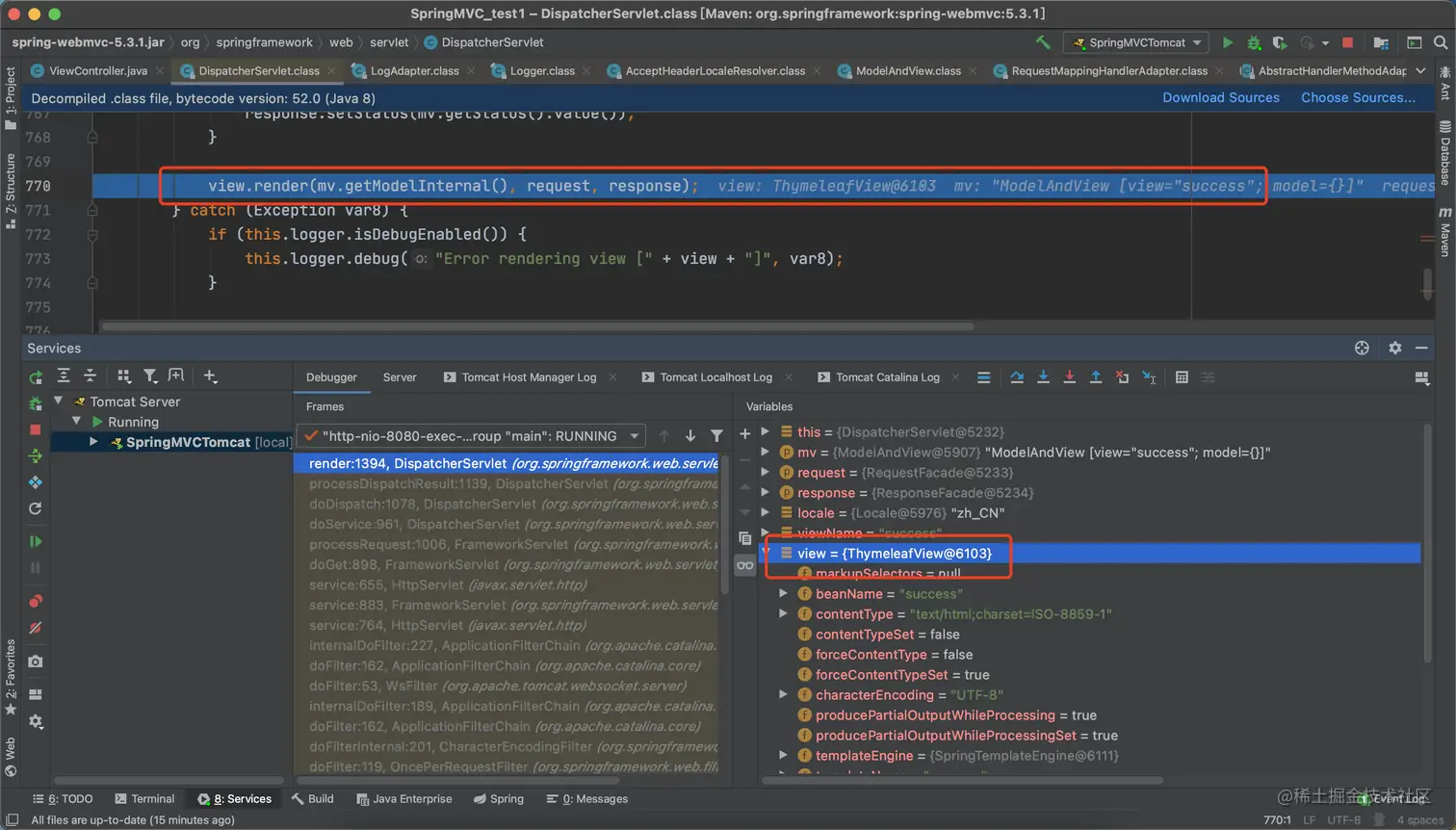Switch to ViewController.java editor tab
The height and width of the screenshot is (830, 1456).
97,70
